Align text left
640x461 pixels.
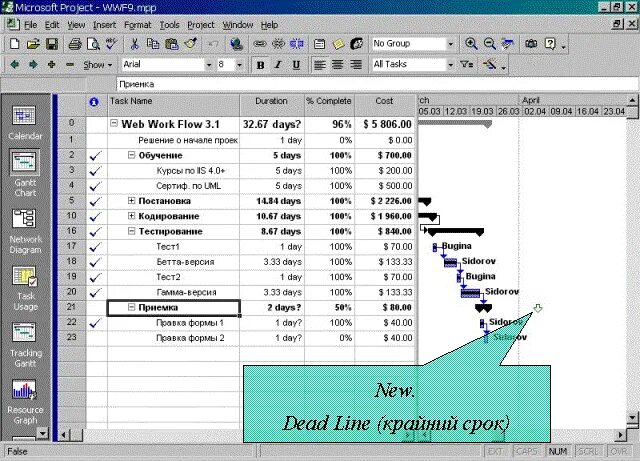pos(320,65)
